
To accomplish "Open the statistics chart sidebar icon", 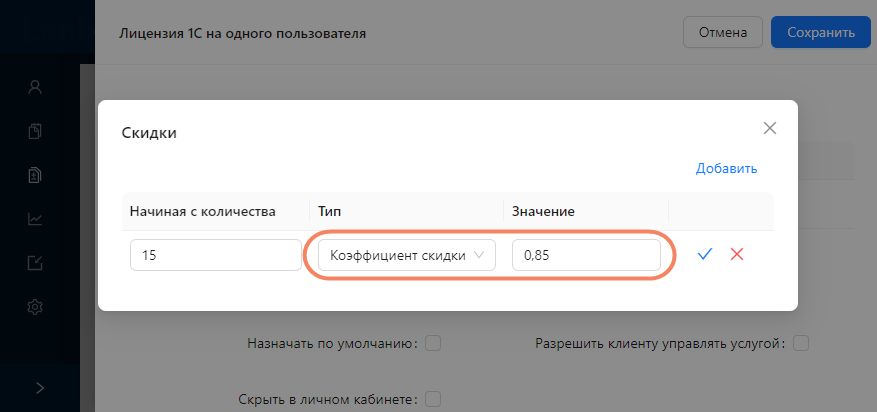I will point(35,219).
